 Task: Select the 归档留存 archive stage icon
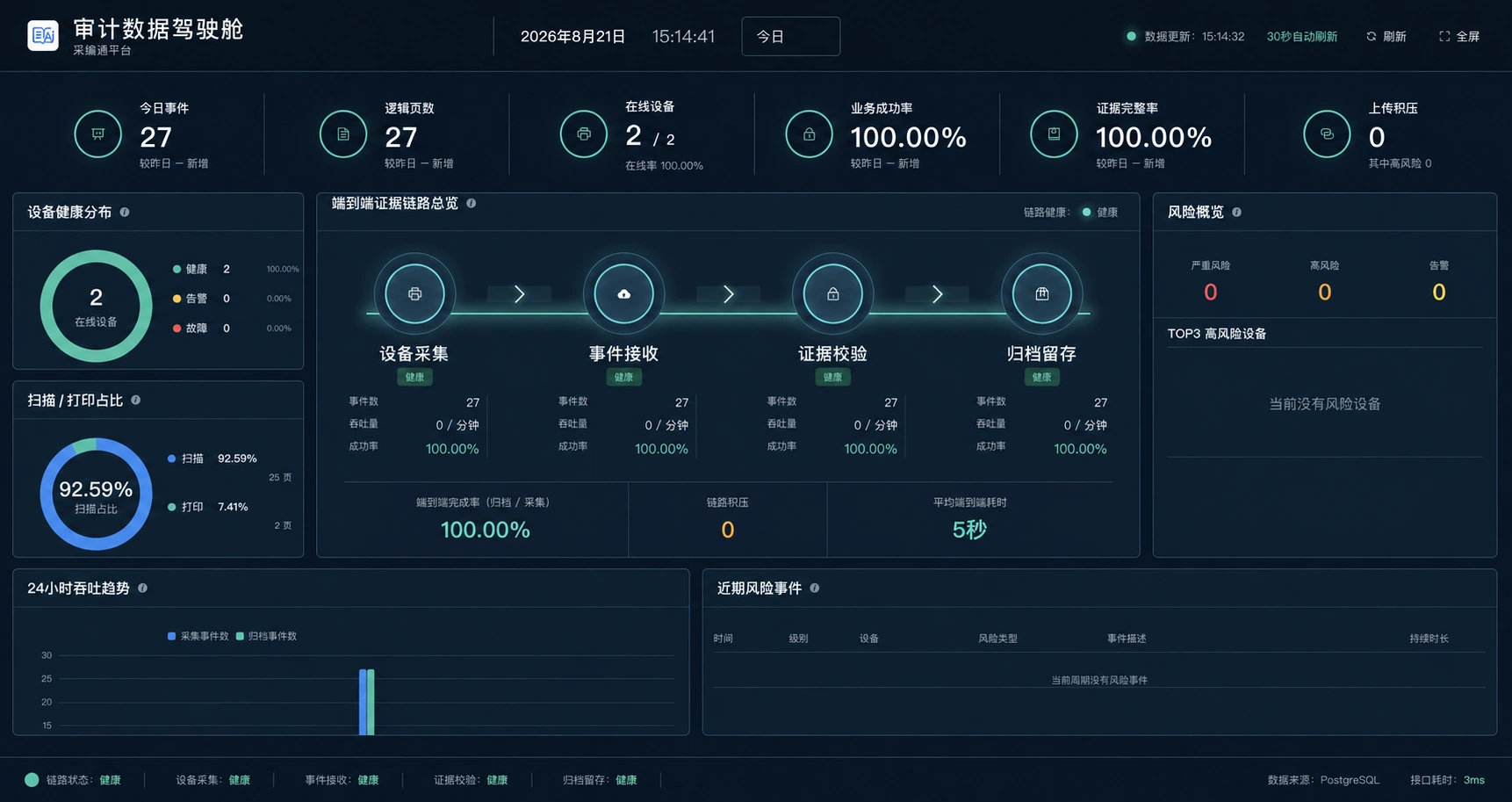click(x=1041, y=293)
